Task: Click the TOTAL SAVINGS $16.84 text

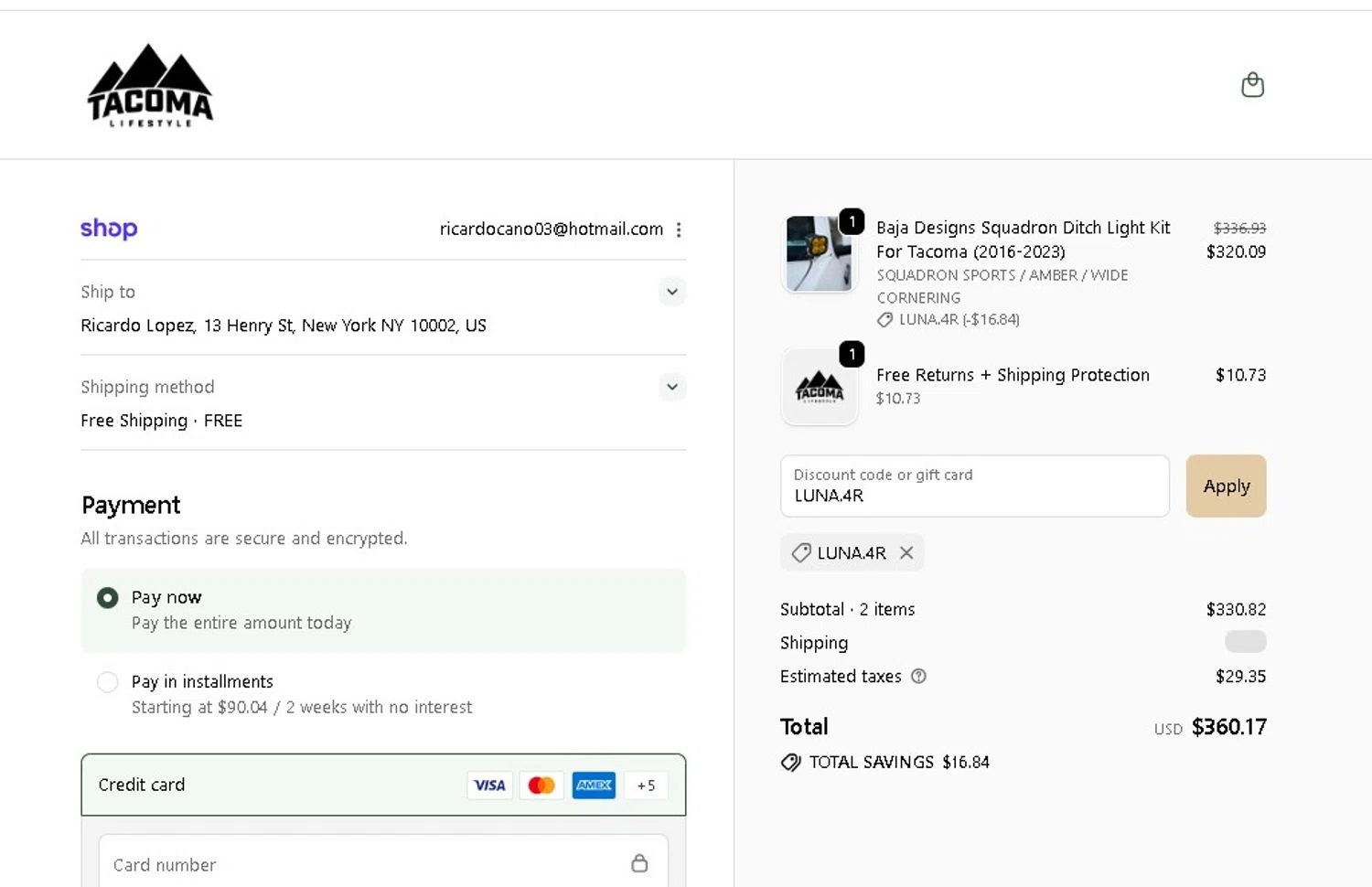Action: click(899, 763)
